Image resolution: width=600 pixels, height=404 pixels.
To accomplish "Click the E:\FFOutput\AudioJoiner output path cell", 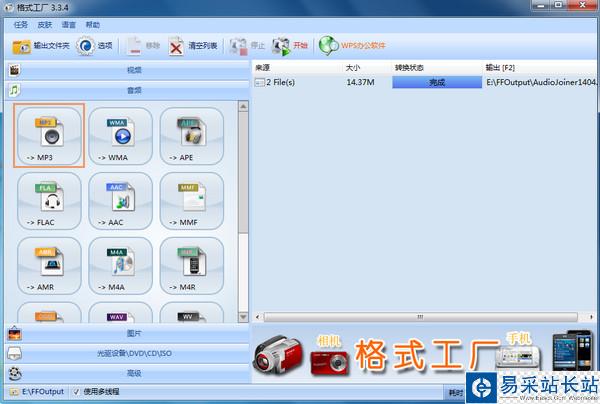I will click(541, 82).
